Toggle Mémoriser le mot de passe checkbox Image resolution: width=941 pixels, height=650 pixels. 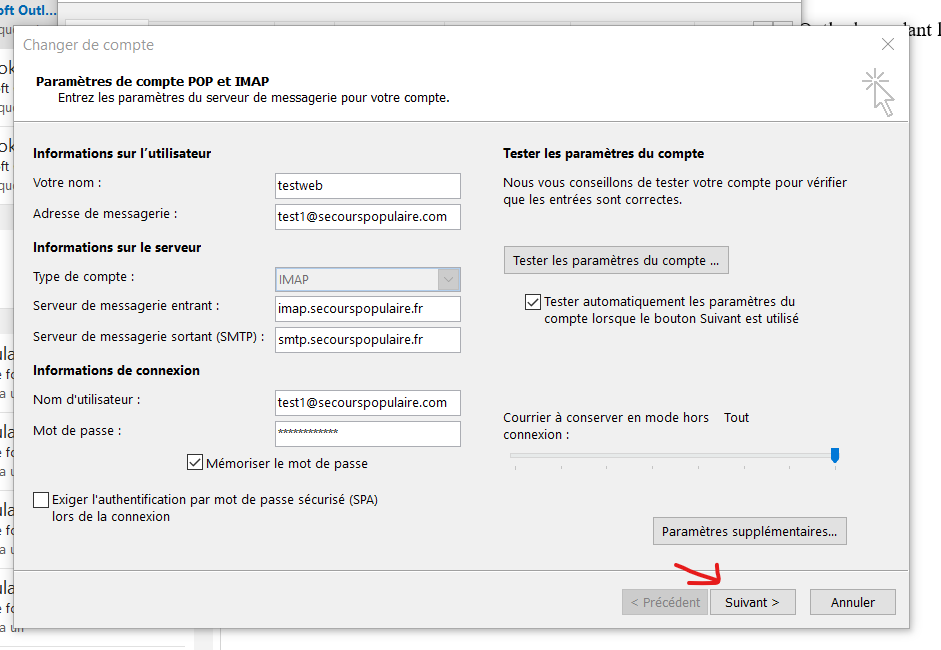point(195,463)
